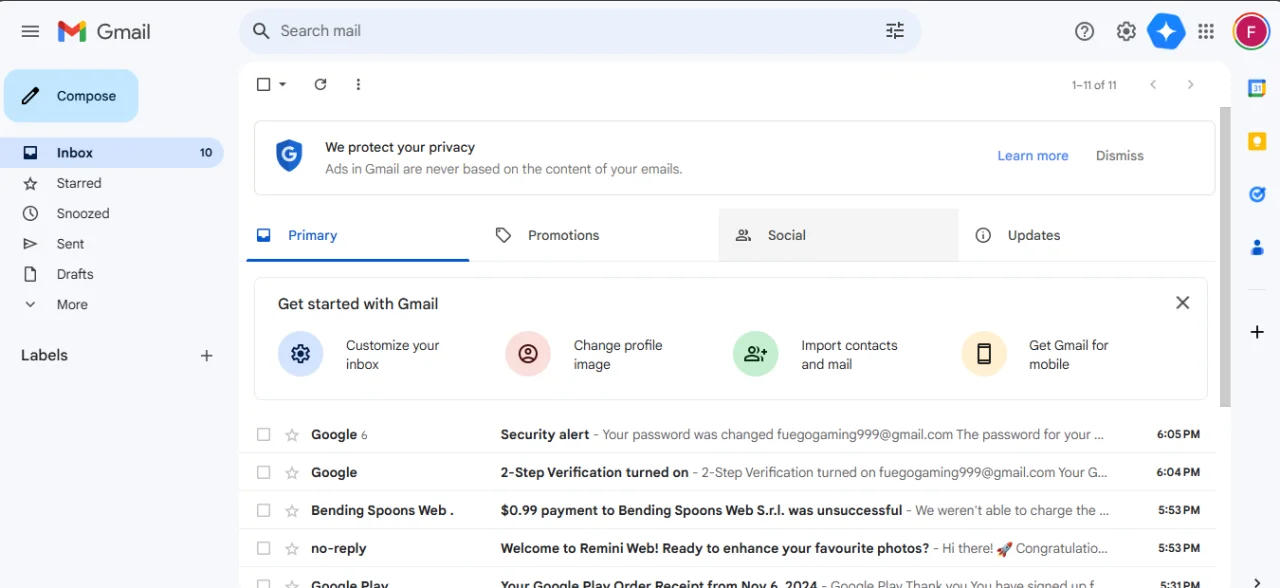Open the Support help icon
The image size is (1280, 588).
pos(1085,31)
